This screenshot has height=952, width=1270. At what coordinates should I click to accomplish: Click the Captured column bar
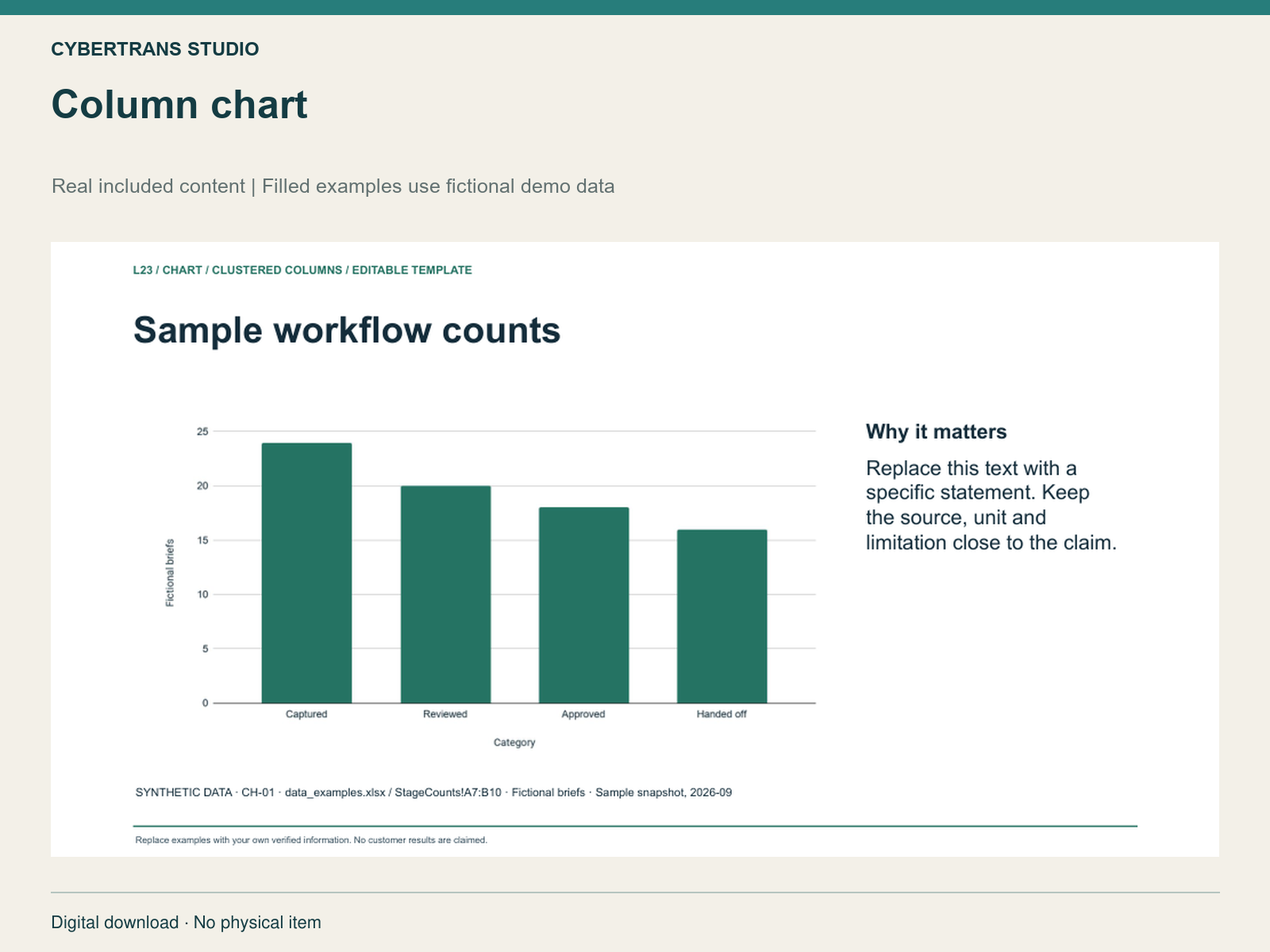306,573
